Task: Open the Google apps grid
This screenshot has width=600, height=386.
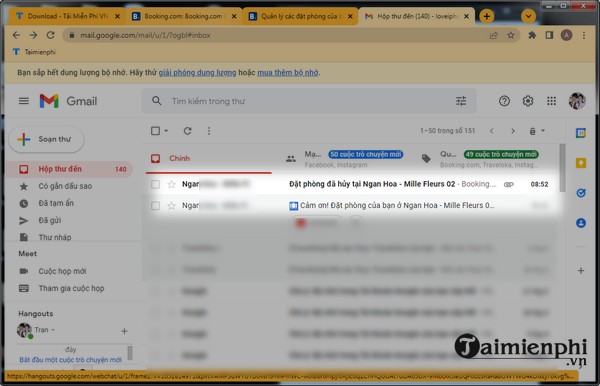Action: click(x=551, y=101)
